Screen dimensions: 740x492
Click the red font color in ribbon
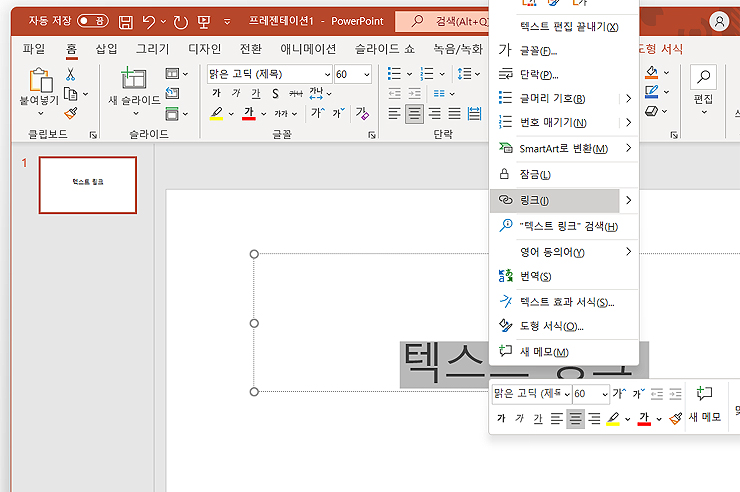tap(249, 113)
